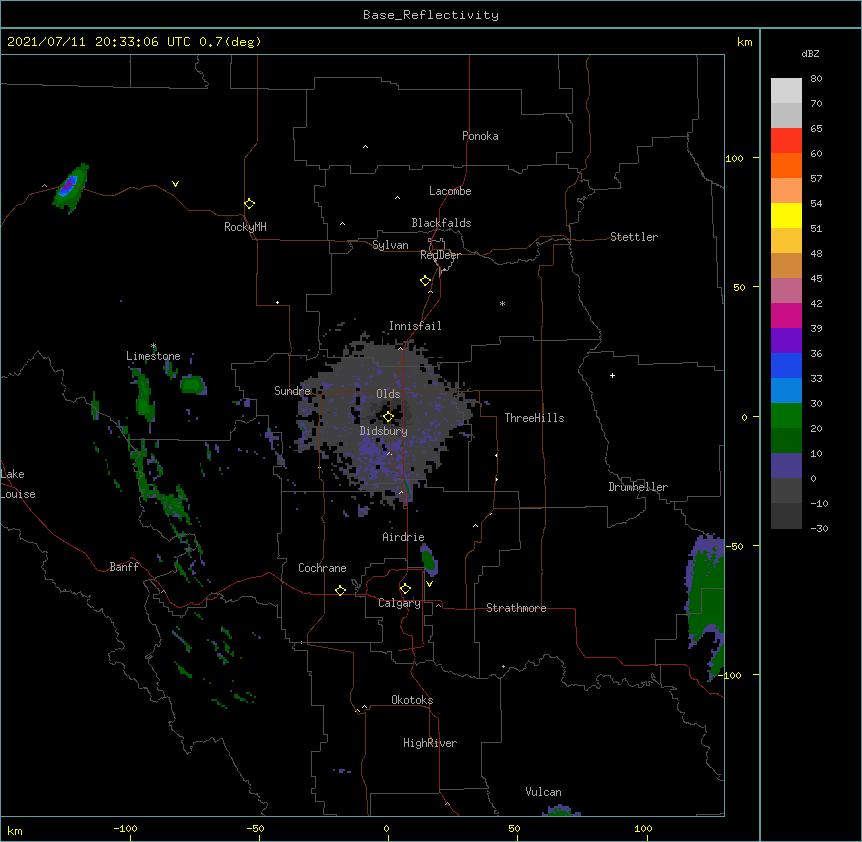Click the Limestone label

(153, 356)
